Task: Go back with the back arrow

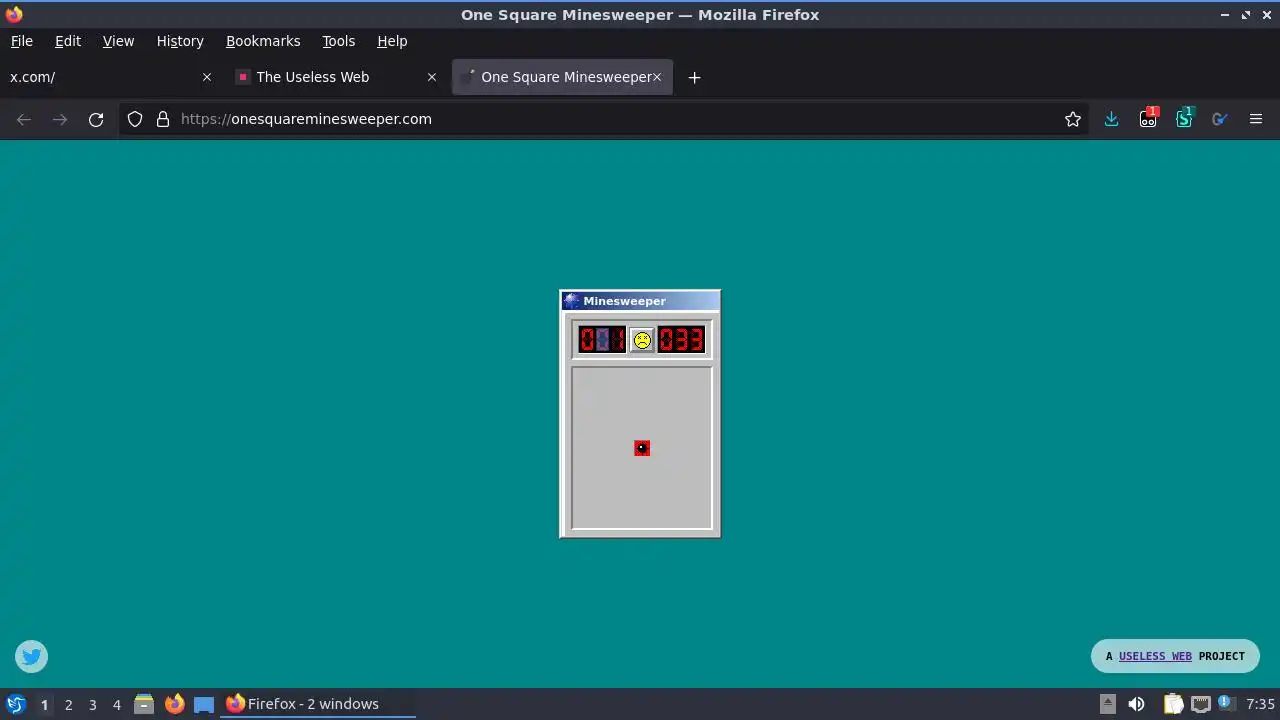Action: coord(24,119)
